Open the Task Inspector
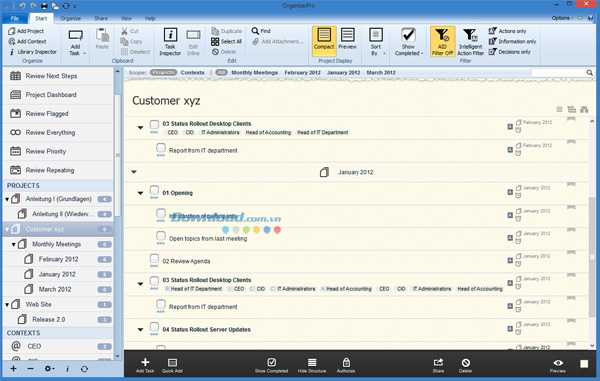Image resolution: width=600 pixels, height=381 pixels. pyautogui.click(x=170, y=42)
